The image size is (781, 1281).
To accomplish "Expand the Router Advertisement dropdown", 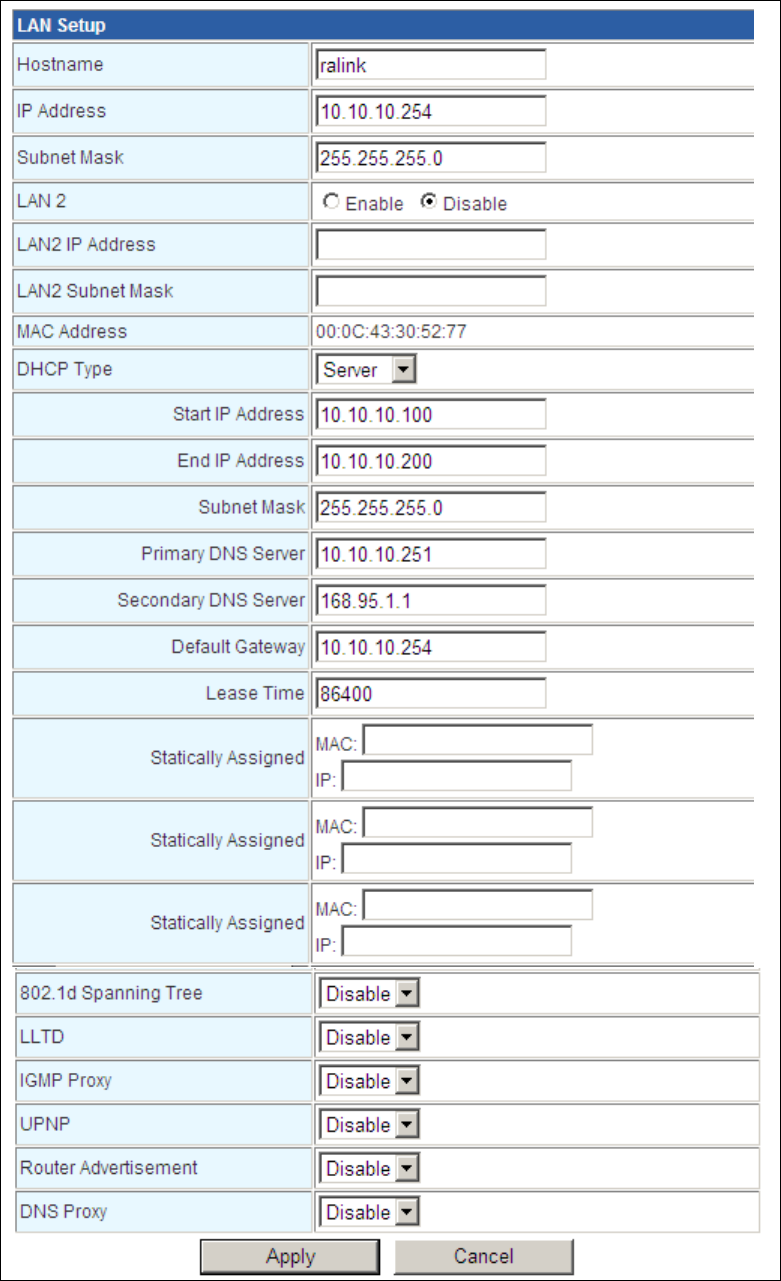I will (x=369, y=1168).
